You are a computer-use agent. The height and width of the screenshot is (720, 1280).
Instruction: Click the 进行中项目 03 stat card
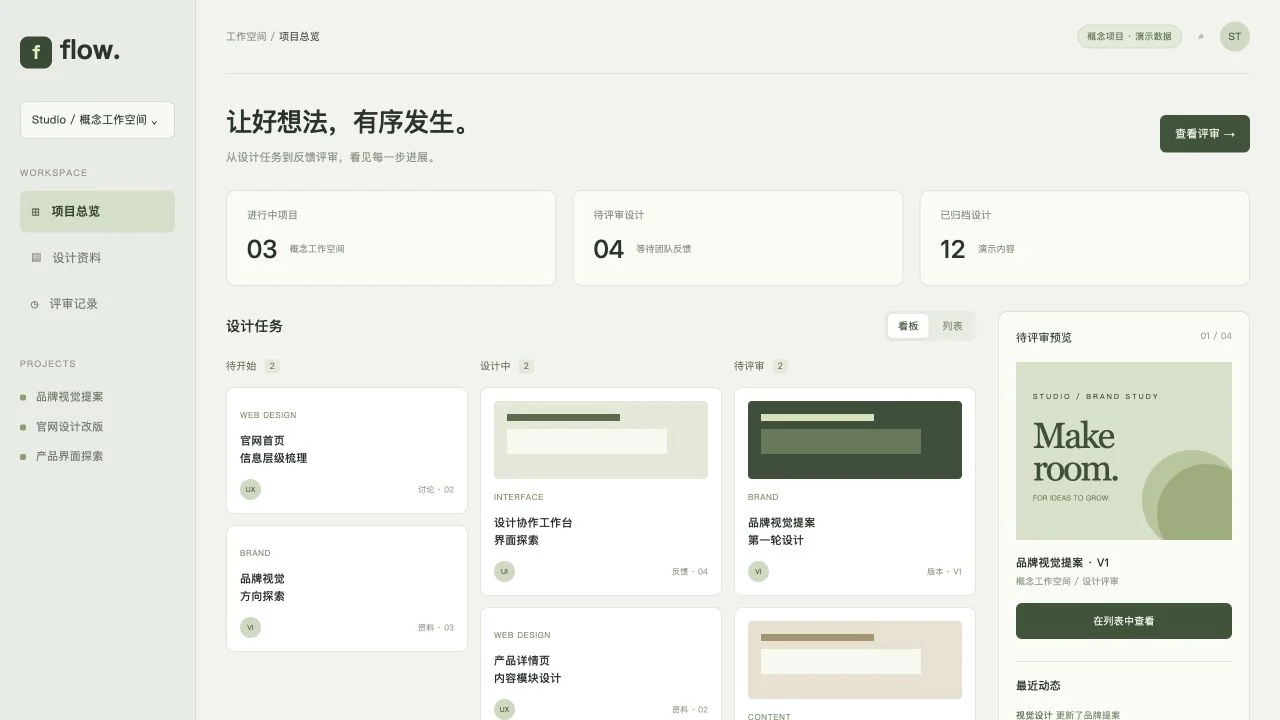click(391, 238)
